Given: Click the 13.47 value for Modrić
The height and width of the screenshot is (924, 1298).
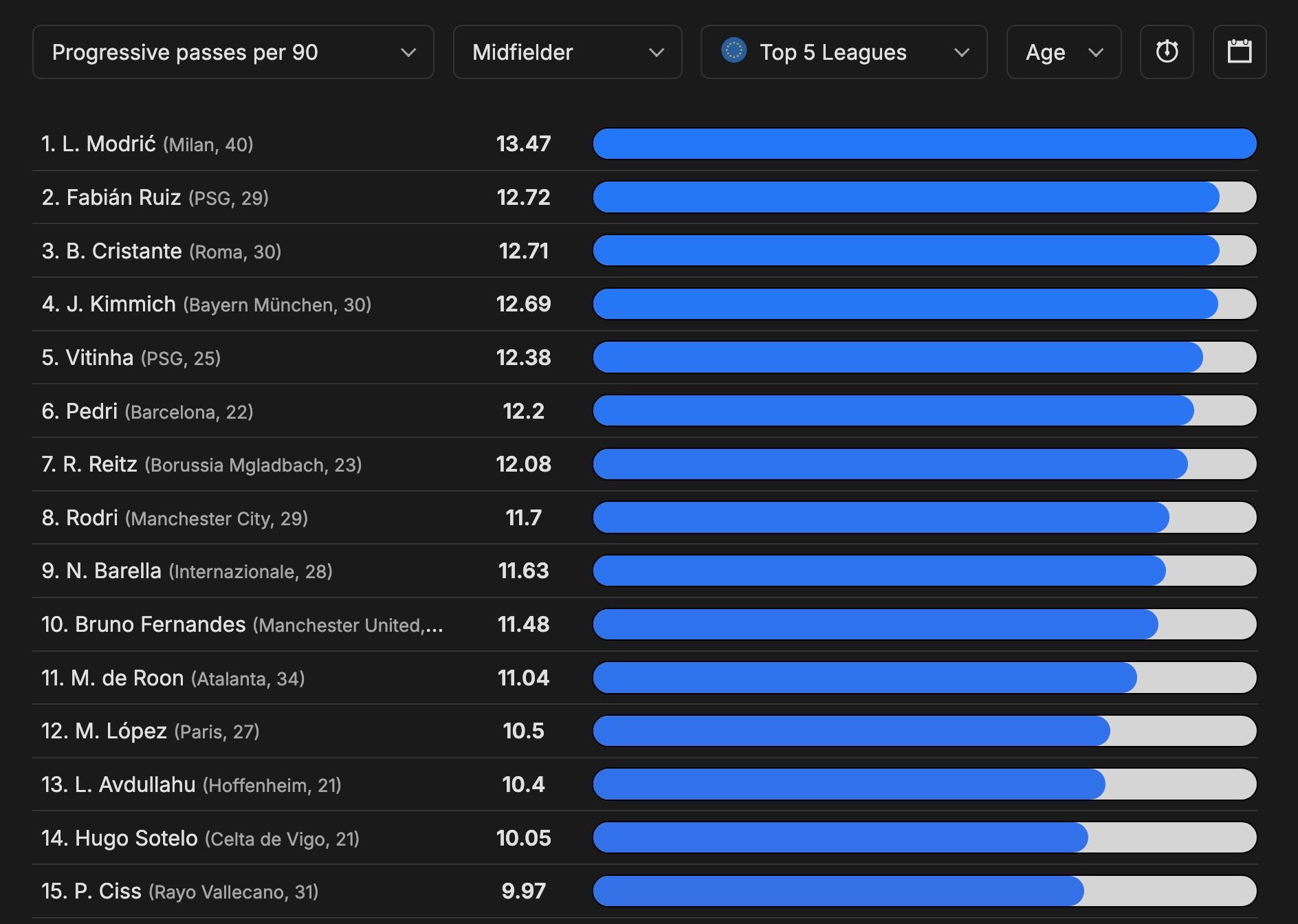Looking at the screenshot, I should tap(523, 144).
